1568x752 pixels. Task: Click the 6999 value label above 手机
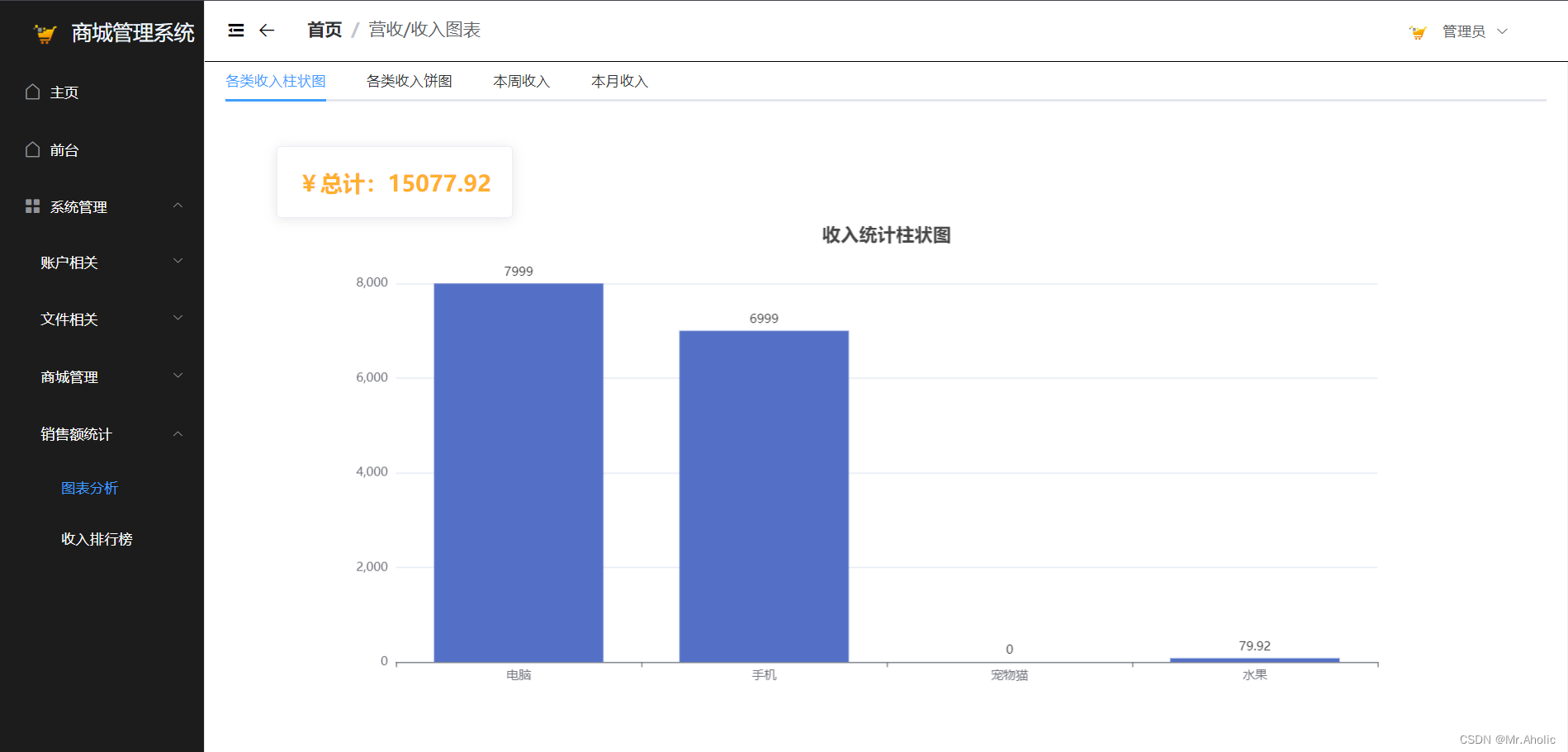(x=764, y=318)
